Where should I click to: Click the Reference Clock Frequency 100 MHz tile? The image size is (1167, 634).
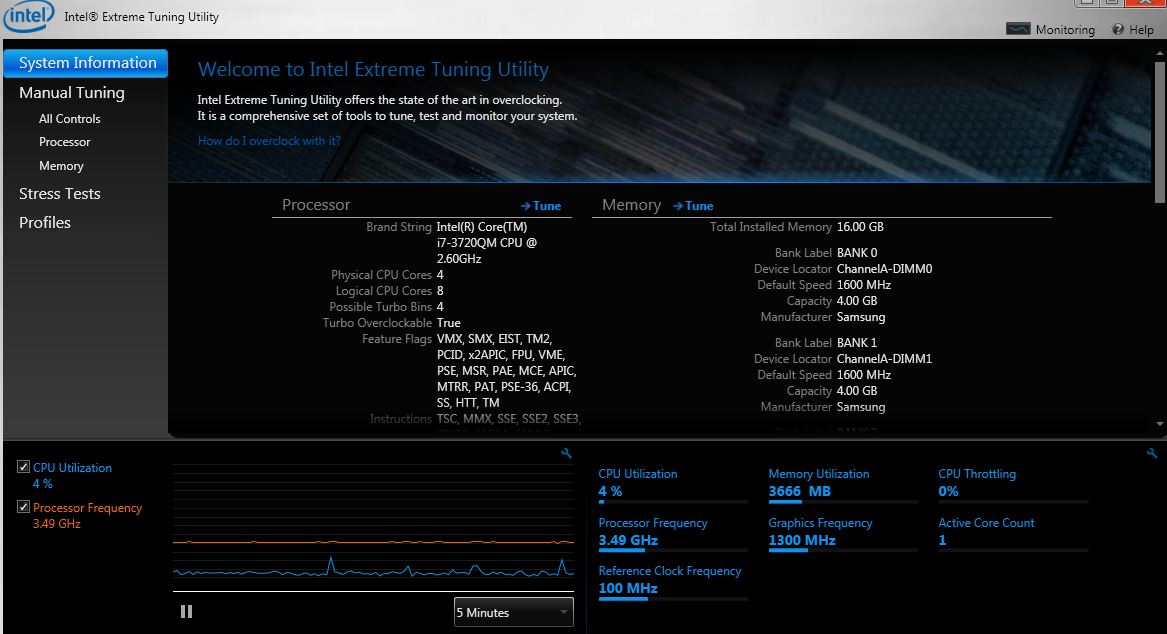[673, 583]
